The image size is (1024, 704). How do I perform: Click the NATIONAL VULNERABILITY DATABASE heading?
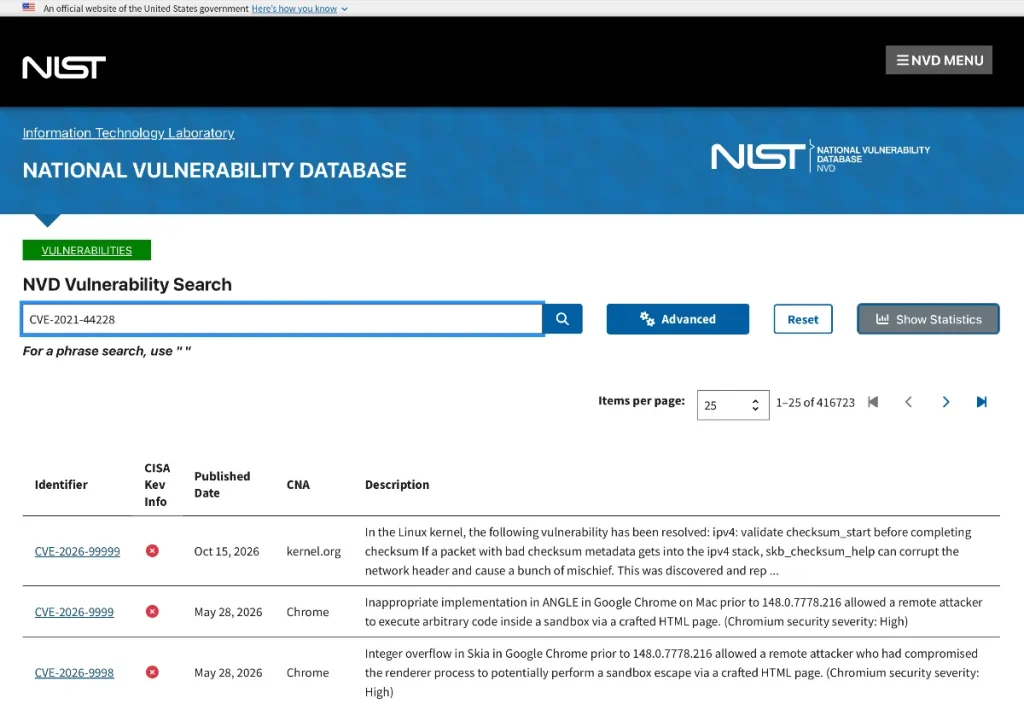(214, 170)
